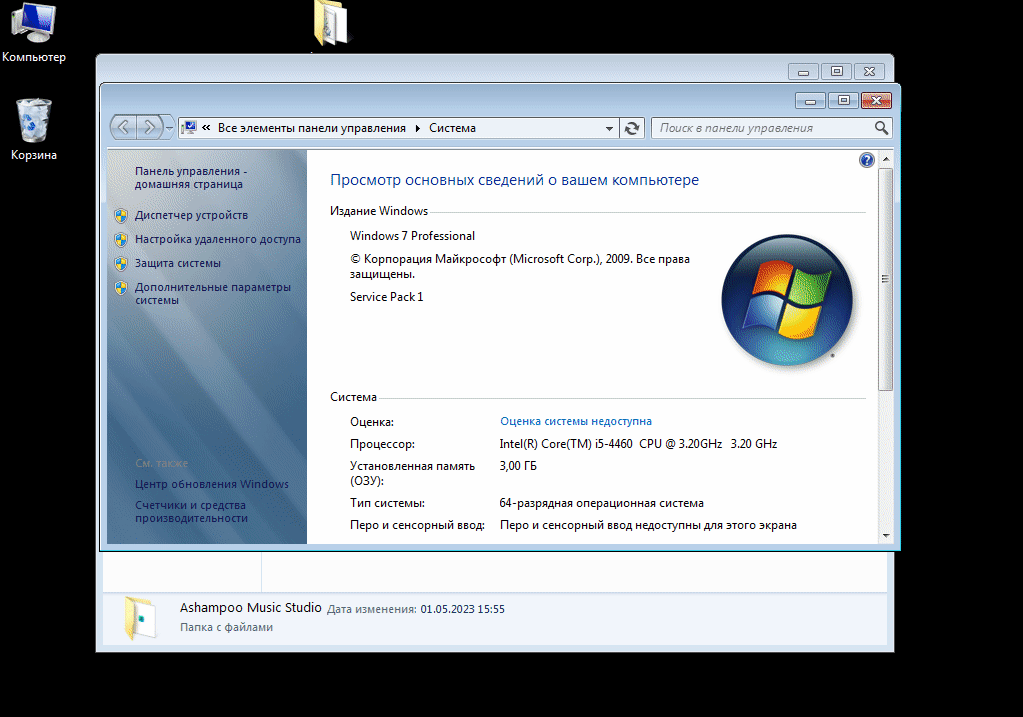Click date modified '01.05.2023 15:55' in back window
Viewport: 1023px width, 717px height.
463,609
